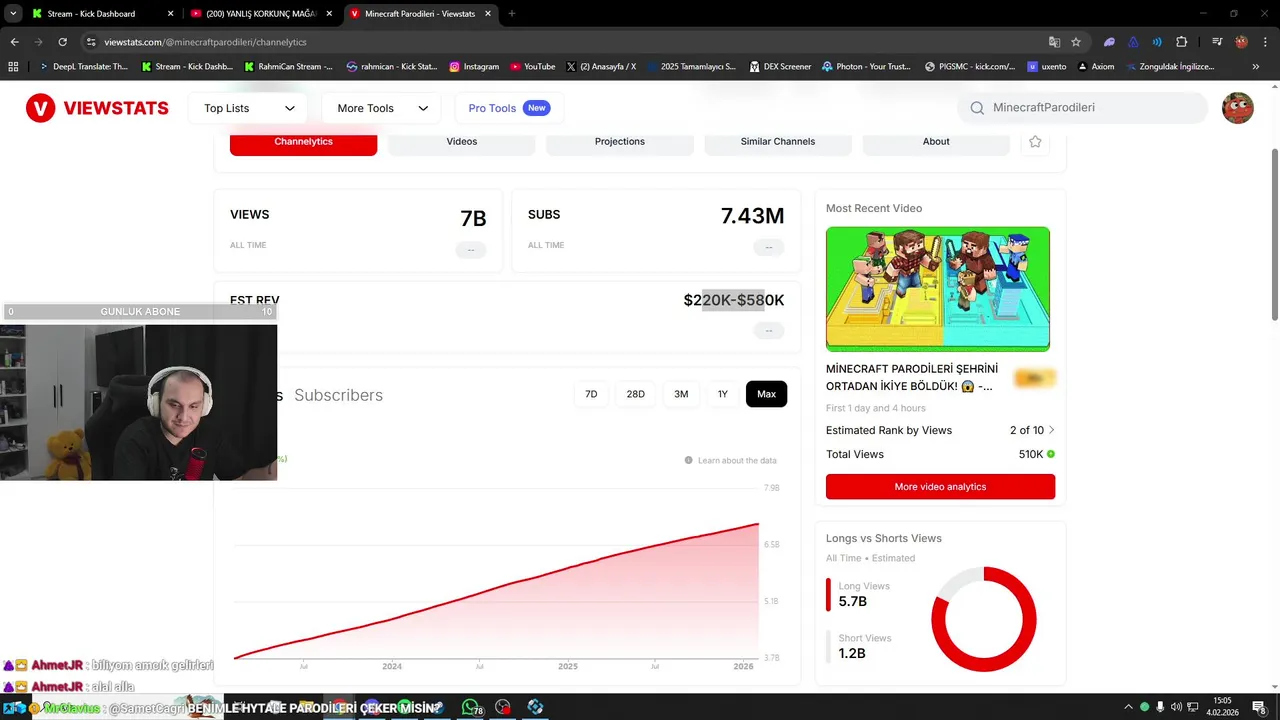Open the user profile avatar
The height and width of the screenshot is (720, 1280).
tap(1238, 108)
